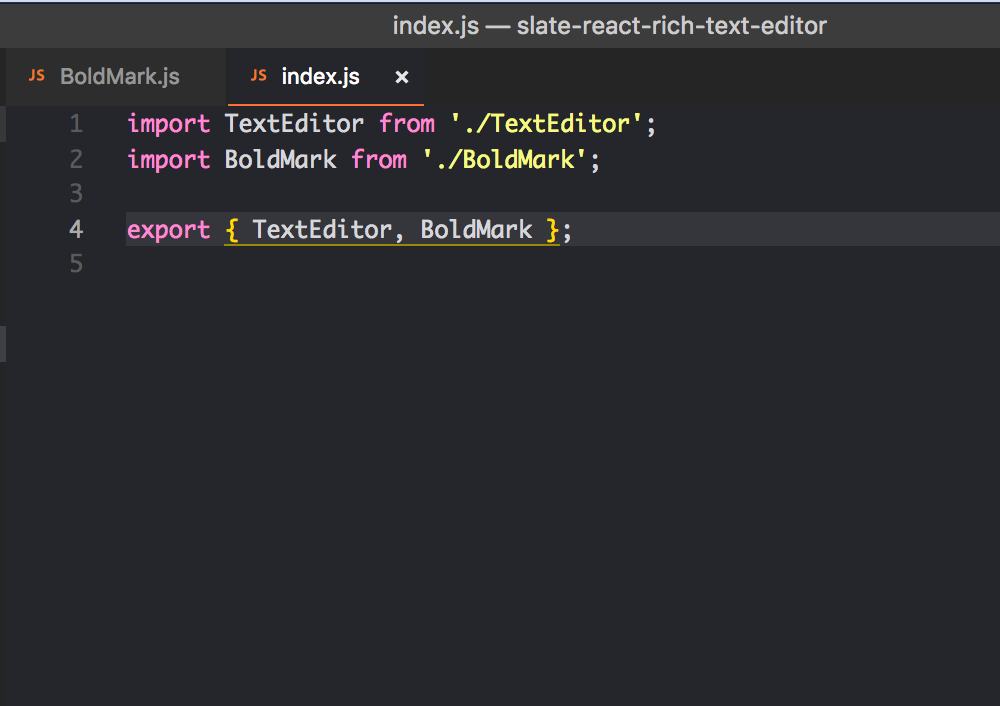Image resolution: width=1000 pixels, height=706 pixels.
Task: Click the 'from' keyword on line 1
Action: point(407,124)
